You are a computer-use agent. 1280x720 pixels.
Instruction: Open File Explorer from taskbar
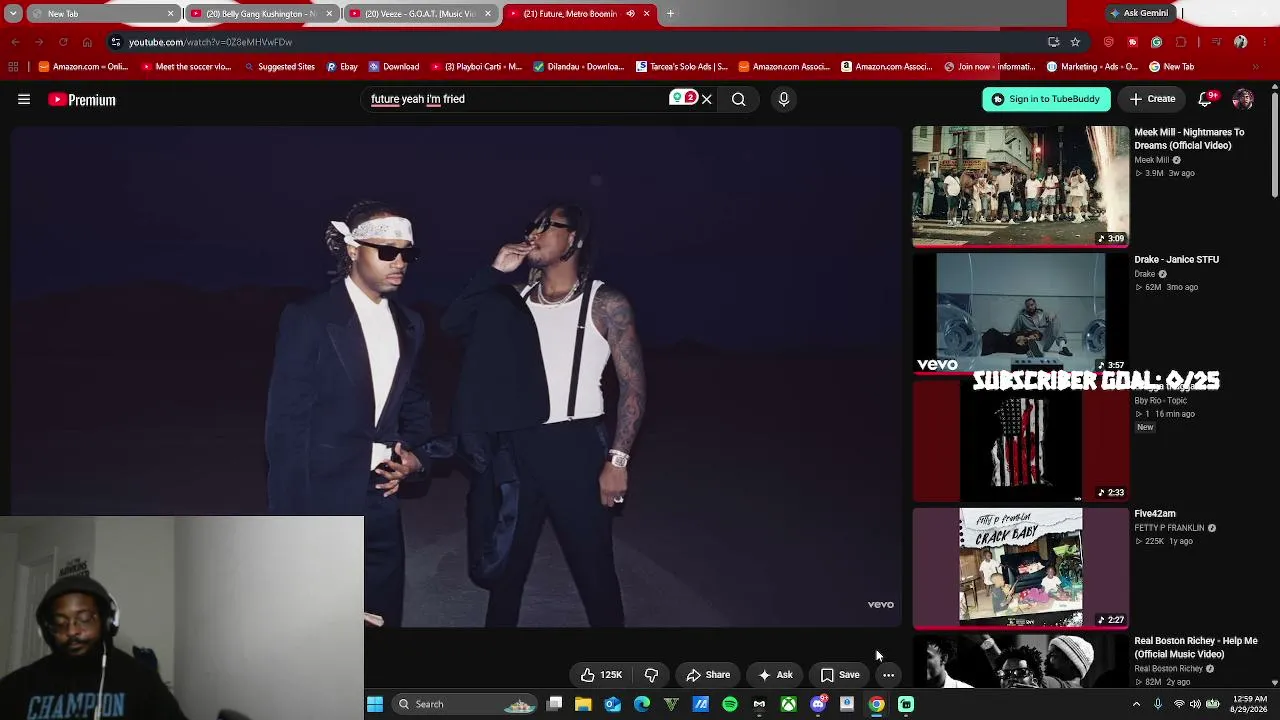point(583,704)
